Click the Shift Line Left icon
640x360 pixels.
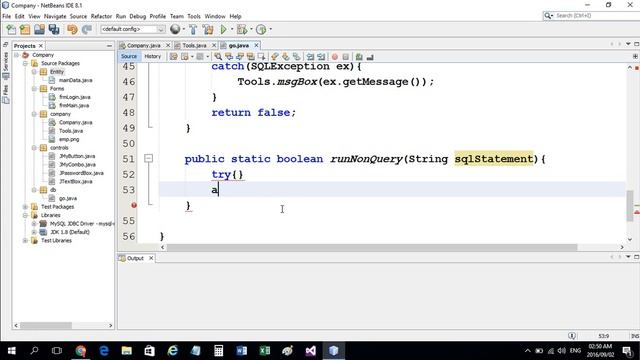point(310,57)
